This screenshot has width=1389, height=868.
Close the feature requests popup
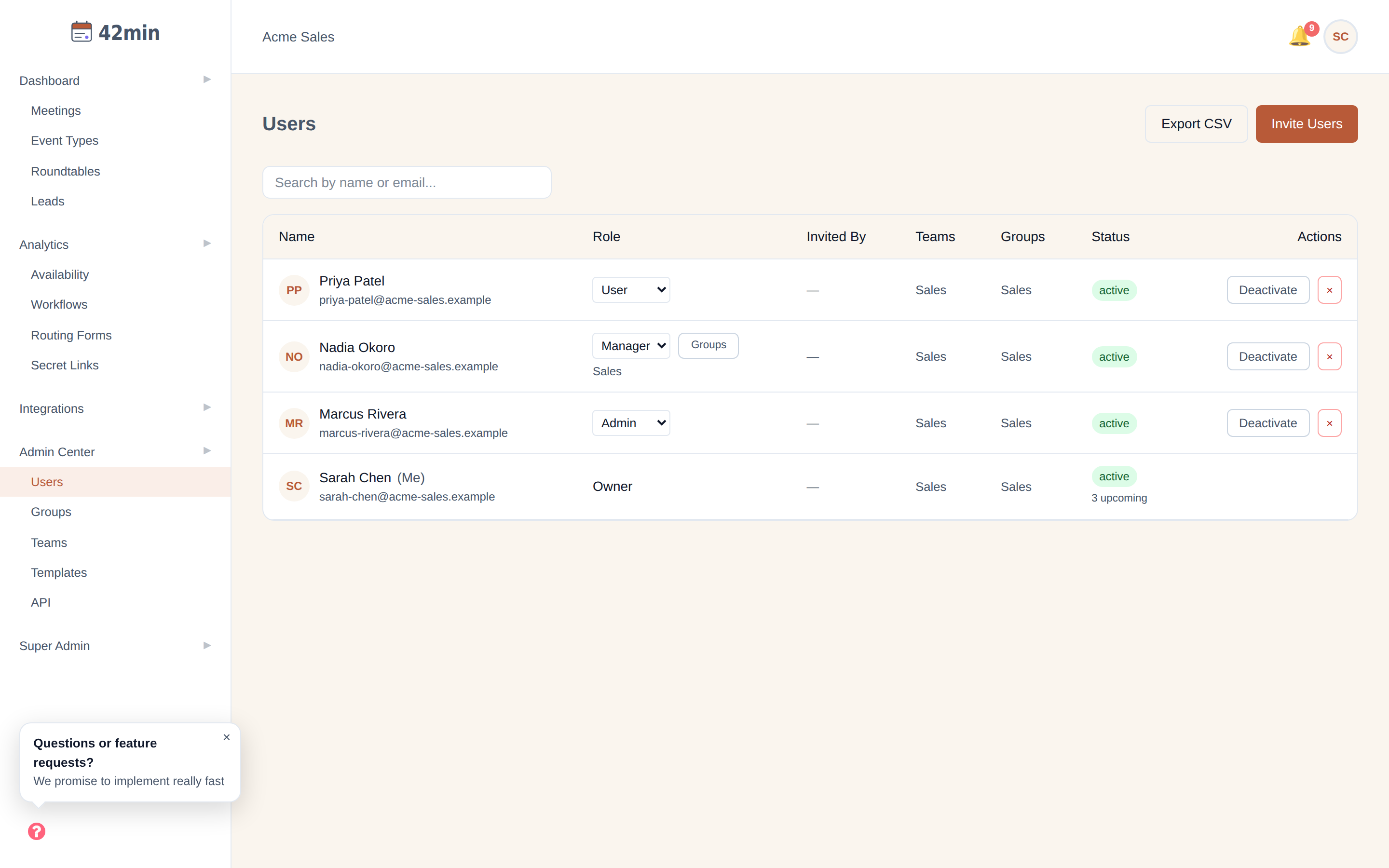(227, 737)
